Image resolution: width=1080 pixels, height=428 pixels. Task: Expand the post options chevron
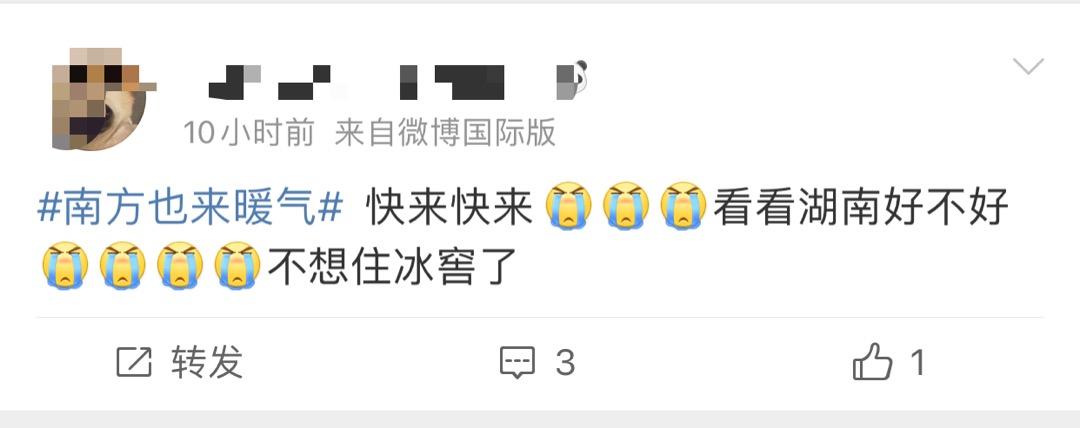1028,67
